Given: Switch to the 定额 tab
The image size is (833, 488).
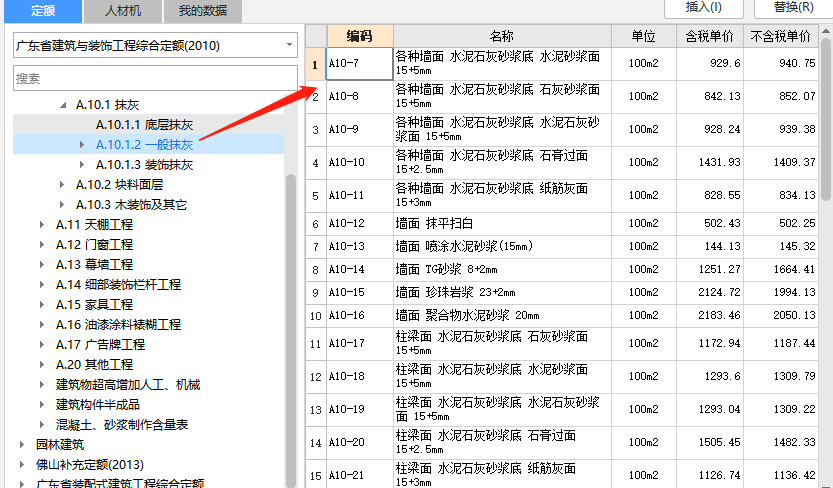Looking at the screenshot, I should [43, 11].
